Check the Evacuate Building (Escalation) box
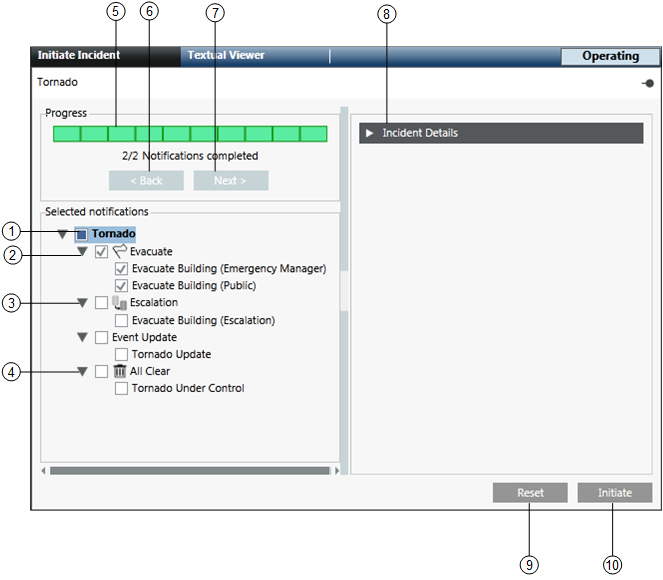Image resolution: width=663 pixels, height=580 pixels. pyautogui.click(x=121, y=321)
